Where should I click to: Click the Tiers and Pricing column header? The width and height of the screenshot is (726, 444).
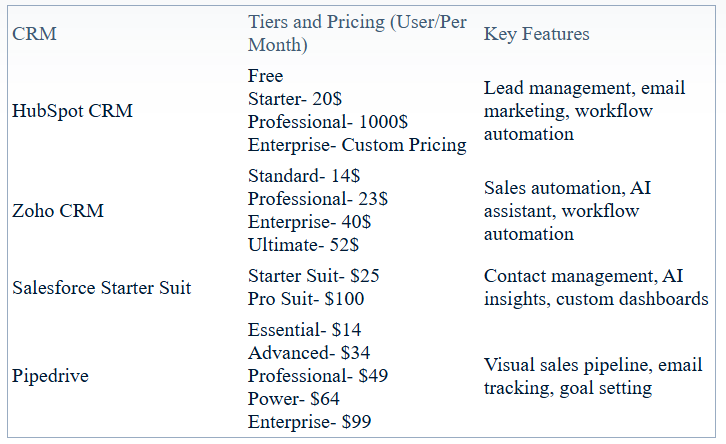[356, 34]
